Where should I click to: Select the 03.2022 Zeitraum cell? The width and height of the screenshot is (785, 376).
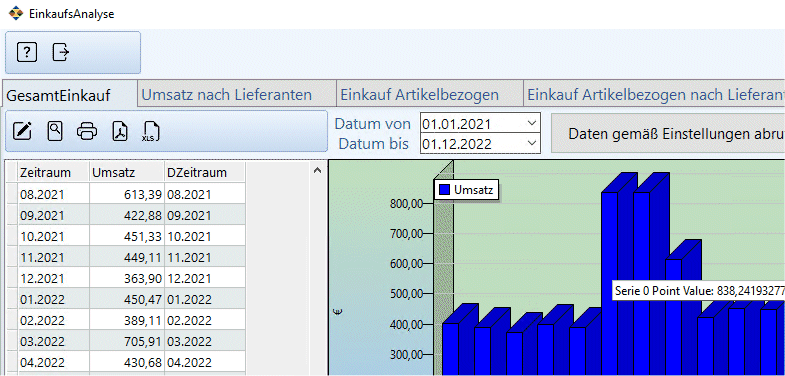(x=53, y=341)
